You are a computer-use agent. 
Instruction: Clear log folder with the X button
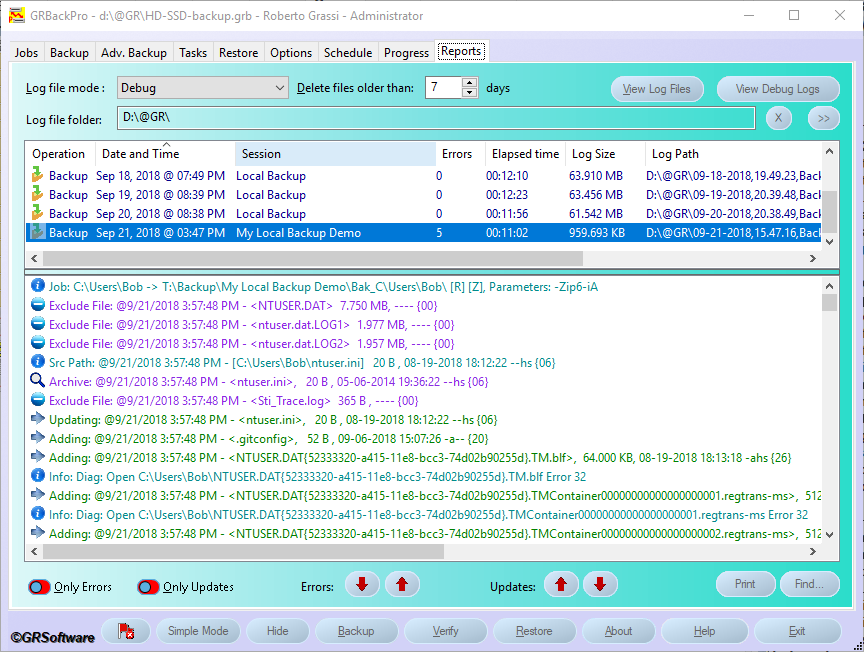pyautogui.click(x=779, y=118)
